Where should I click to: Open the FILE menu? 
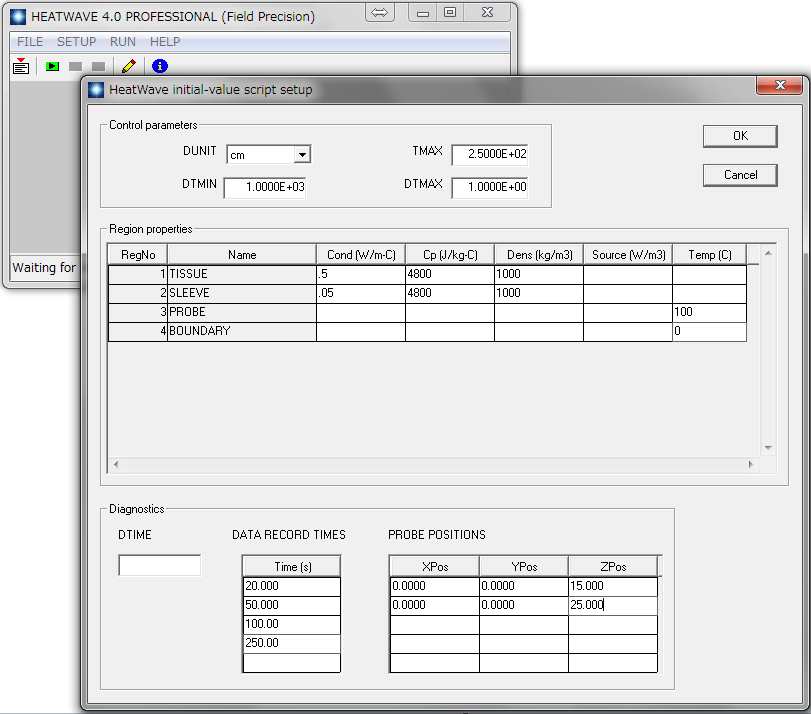(30, 41)
